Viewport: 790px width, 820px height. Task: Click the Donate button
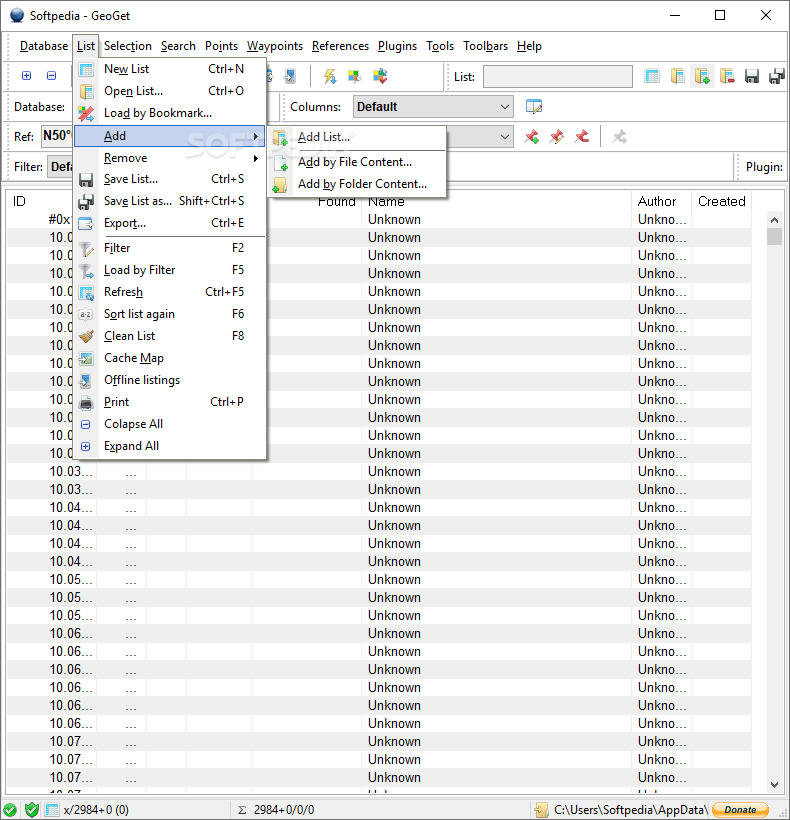740,810
